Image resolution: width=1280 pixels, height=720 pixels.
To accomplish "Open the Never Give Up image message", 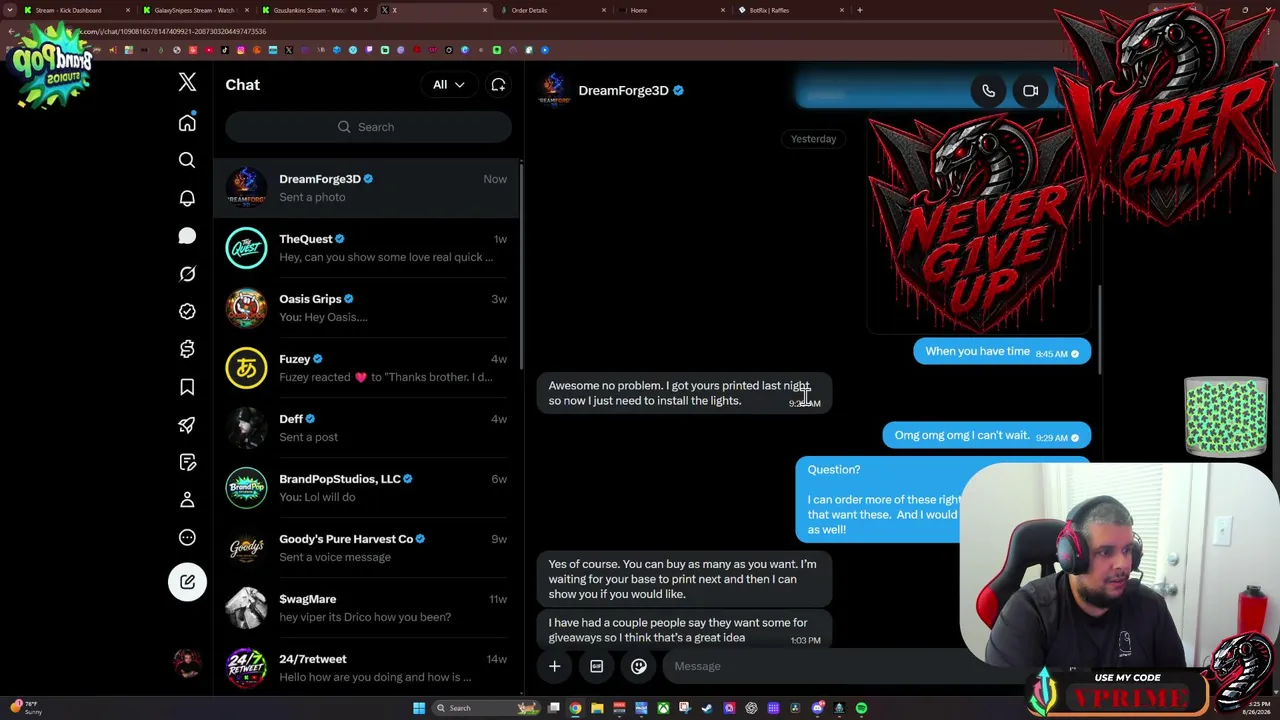I will point(978,222).
